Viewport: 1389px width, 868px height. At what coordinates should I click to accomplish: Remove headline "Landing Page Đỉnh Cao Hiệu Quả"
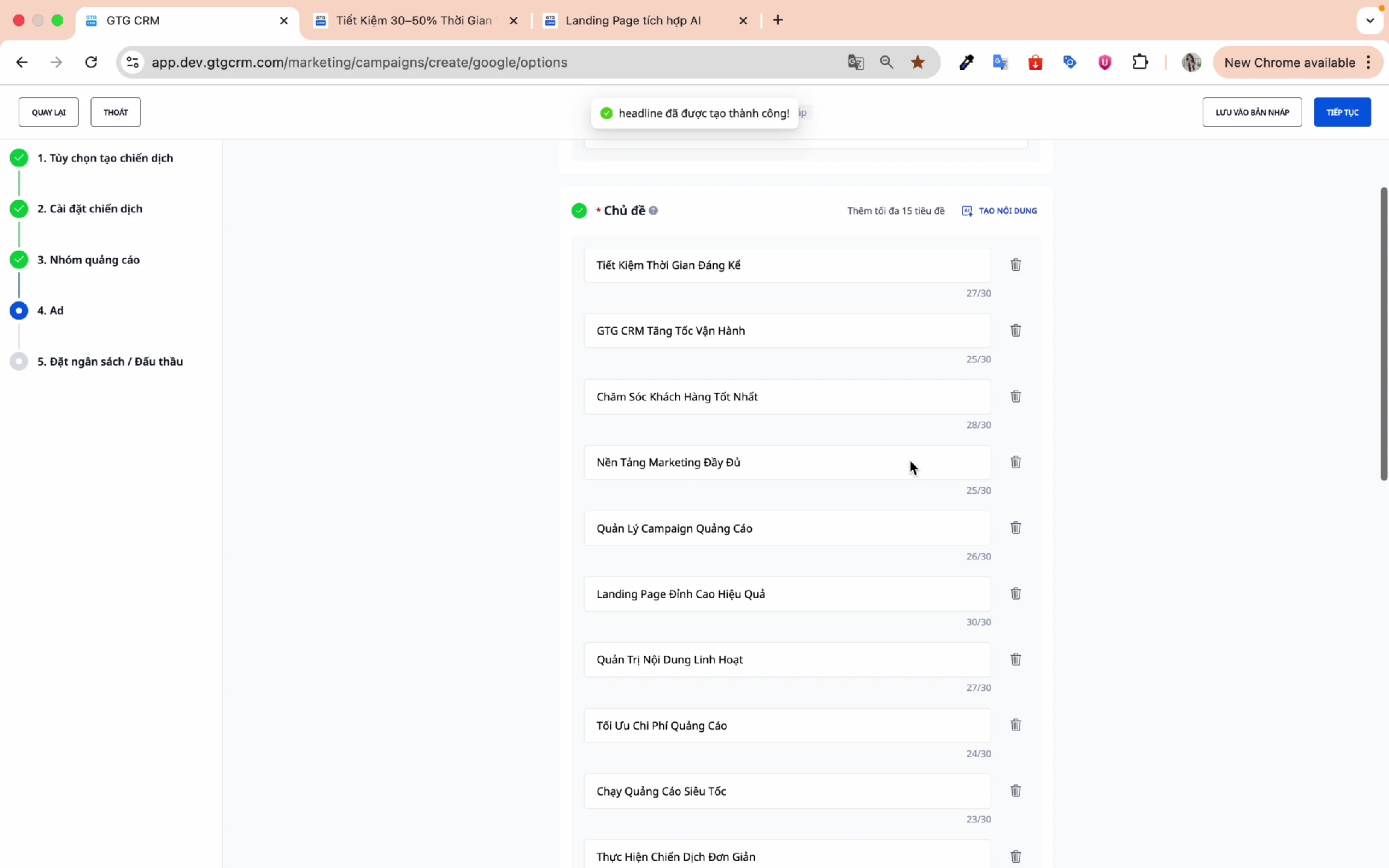(1015, 594)
